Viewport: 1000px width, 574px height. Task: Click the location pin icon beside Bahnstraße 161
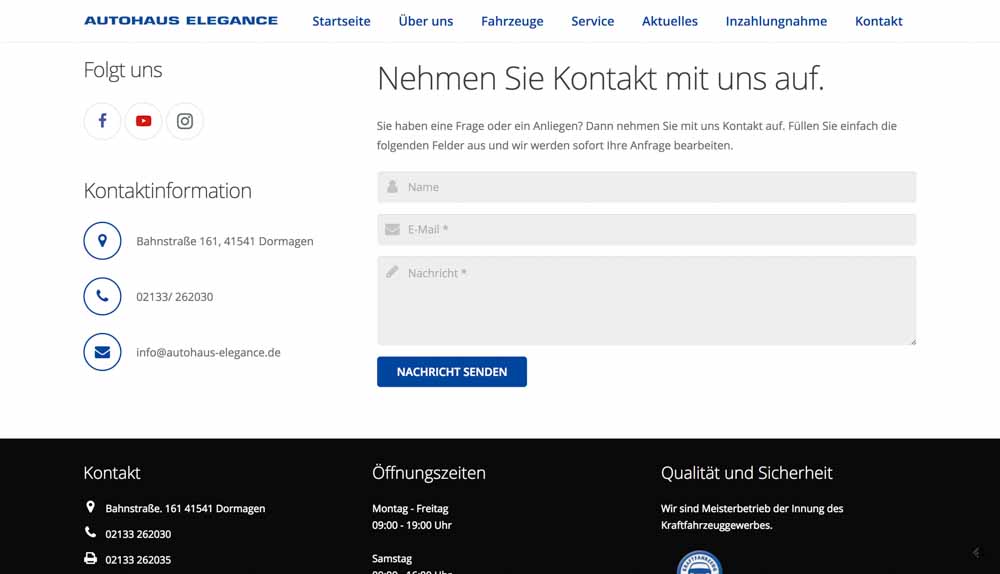[102, 241]
